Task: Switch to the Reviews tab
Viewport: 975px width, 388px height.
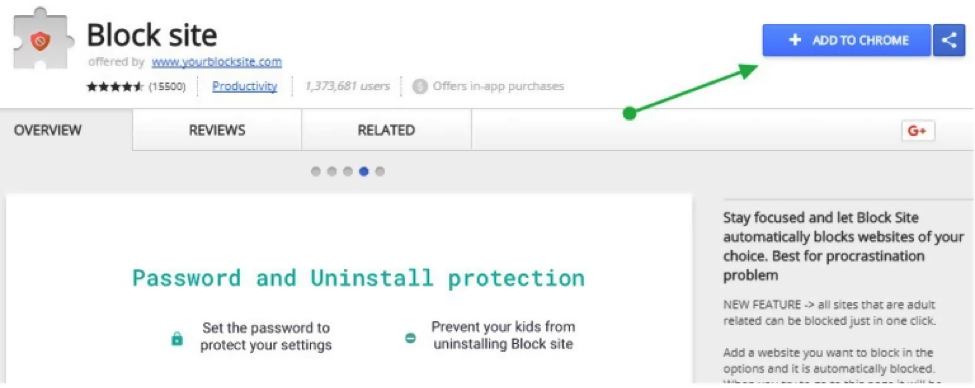Action: tap(217, 131)
